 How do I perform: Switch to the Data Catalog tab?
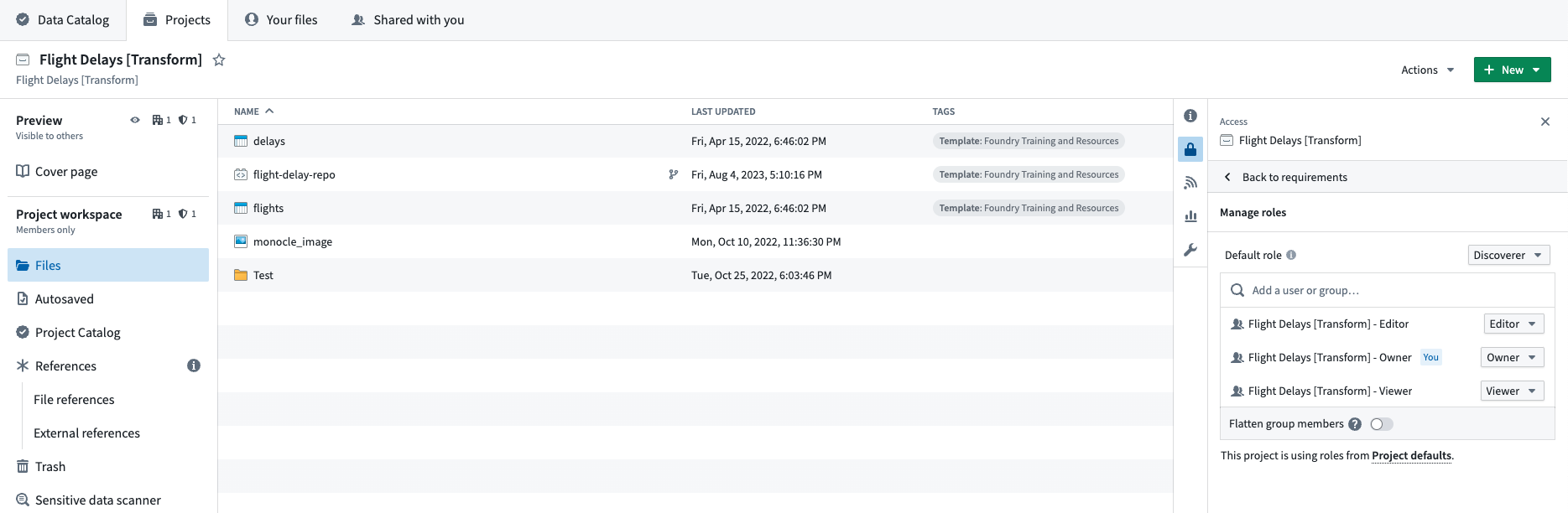[63, 20]
